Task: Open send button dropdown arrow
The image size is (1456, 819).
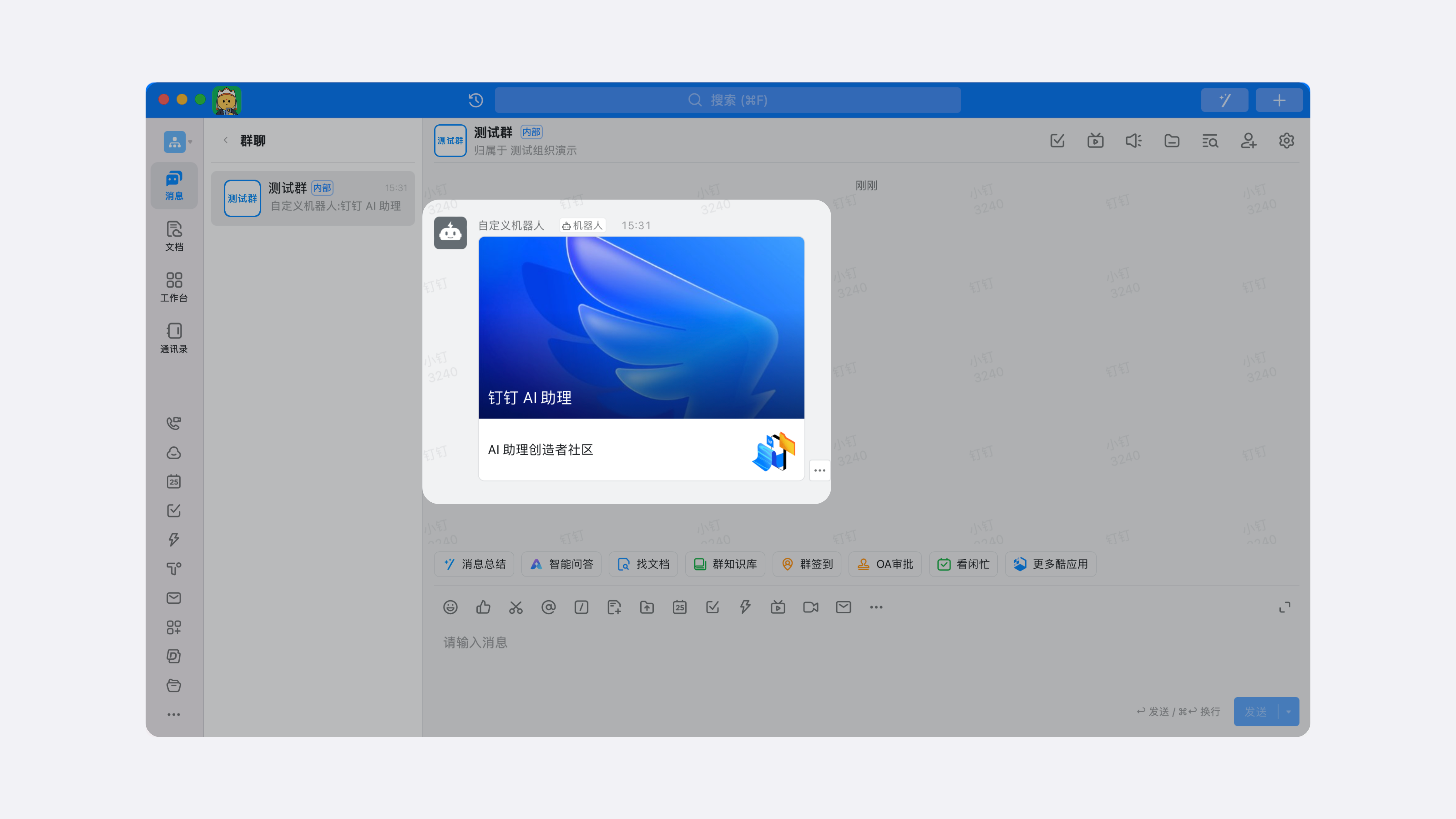Action: pyautogui.click(x=1288, y=712)
